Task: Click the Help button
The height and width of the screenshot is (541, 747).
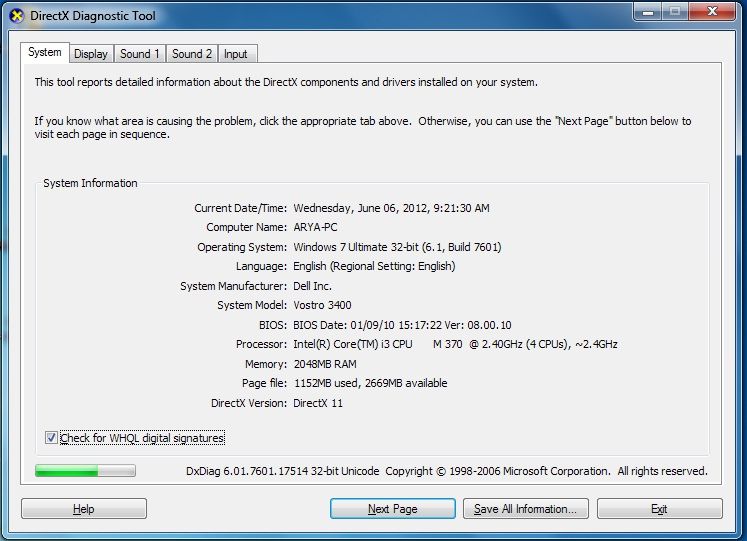Action: [x=84, y=509]
